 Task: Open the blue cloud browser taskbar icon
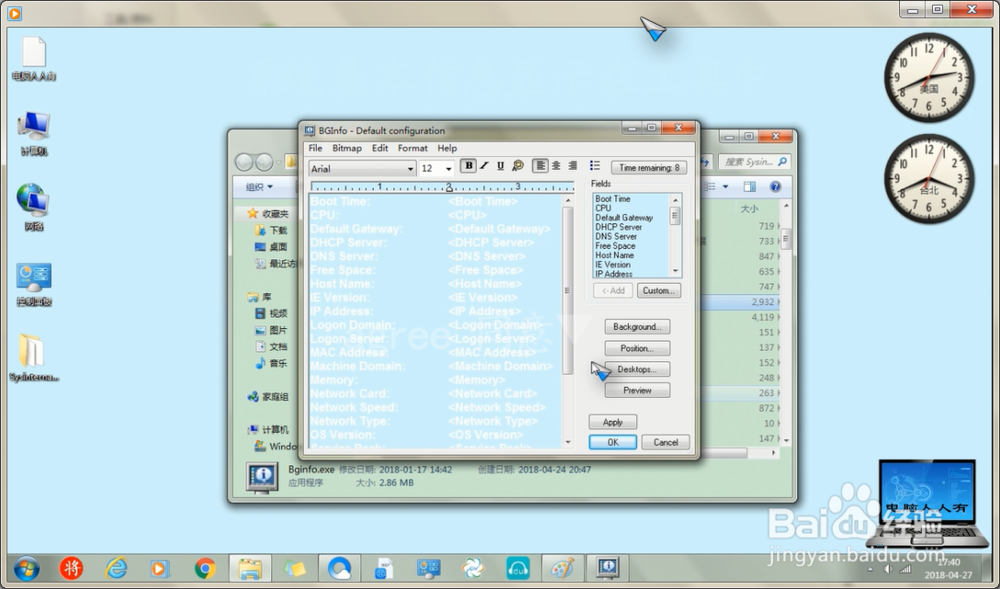coord(339,569)
